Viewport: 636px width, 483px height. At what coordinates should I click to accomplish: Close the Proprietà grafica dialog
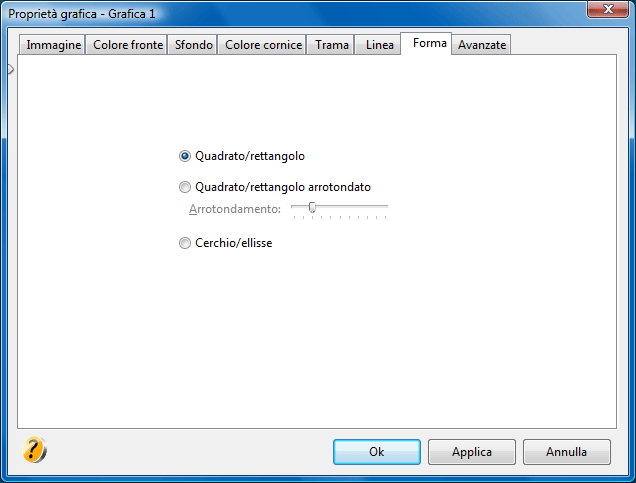tap(608, 9)
